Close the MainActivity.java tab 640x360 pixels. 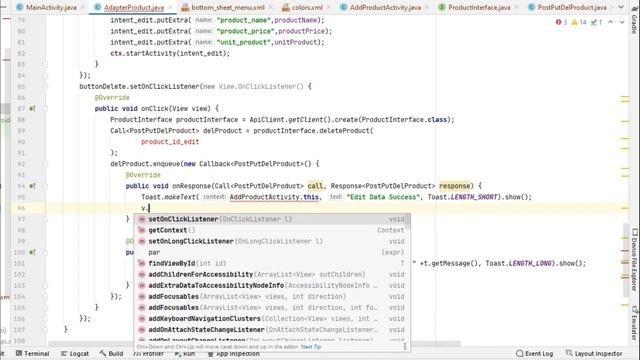83,7
